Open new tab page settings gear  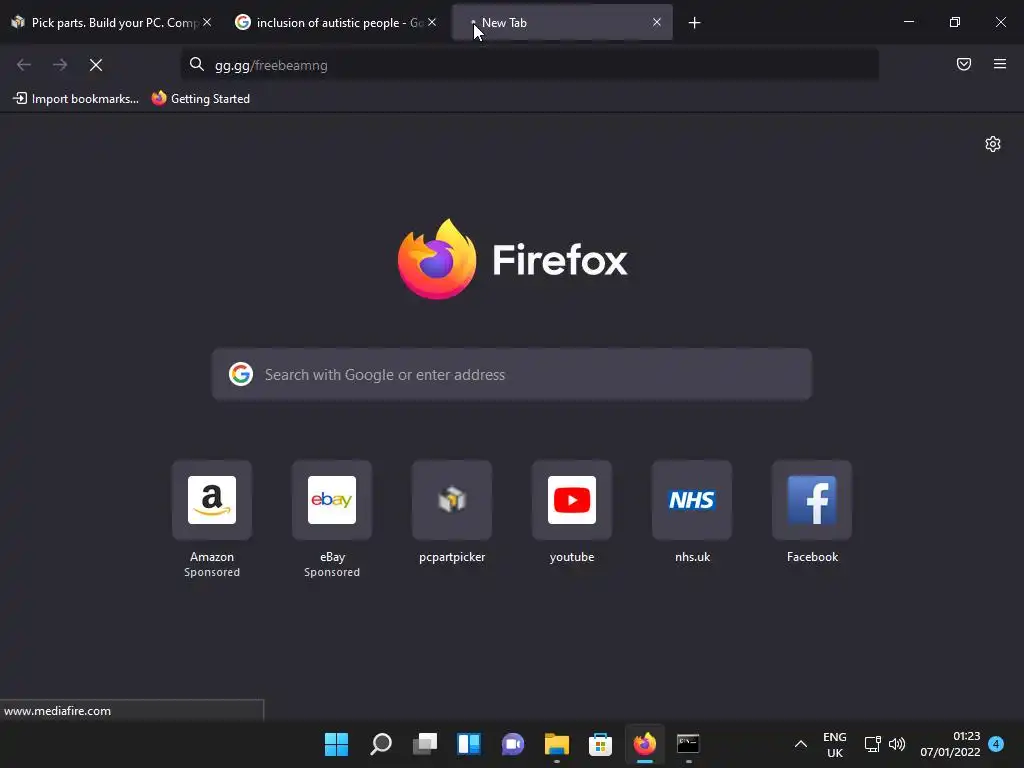[x=993, y=144]
